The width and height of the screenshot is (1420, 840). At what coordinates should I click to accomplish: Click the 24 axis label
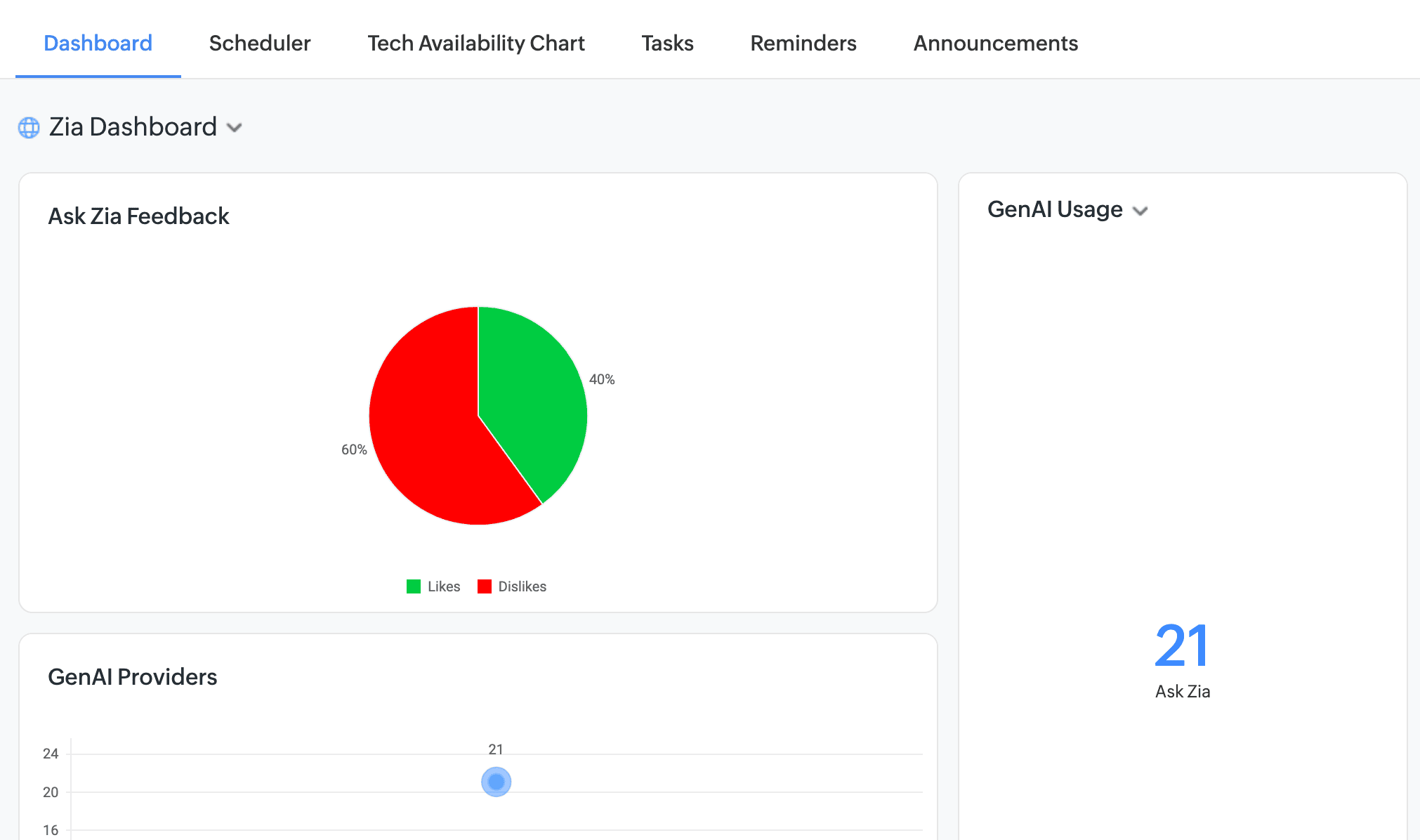coord(51,754)
